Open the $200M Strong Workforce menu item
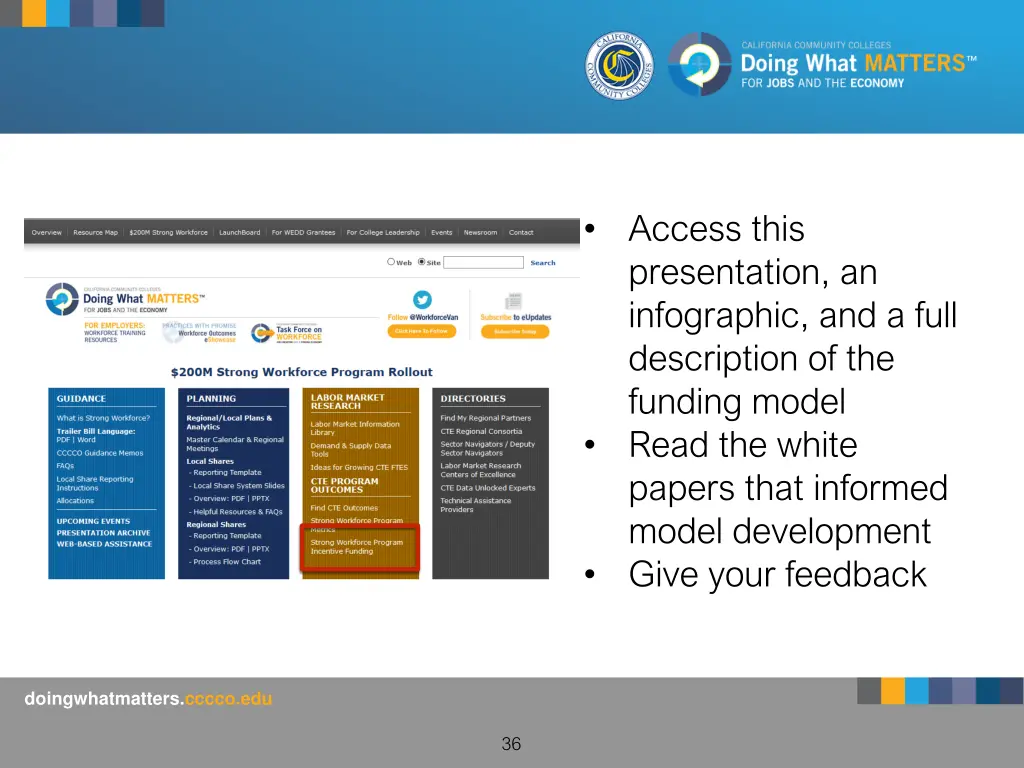 click(168, 233)
